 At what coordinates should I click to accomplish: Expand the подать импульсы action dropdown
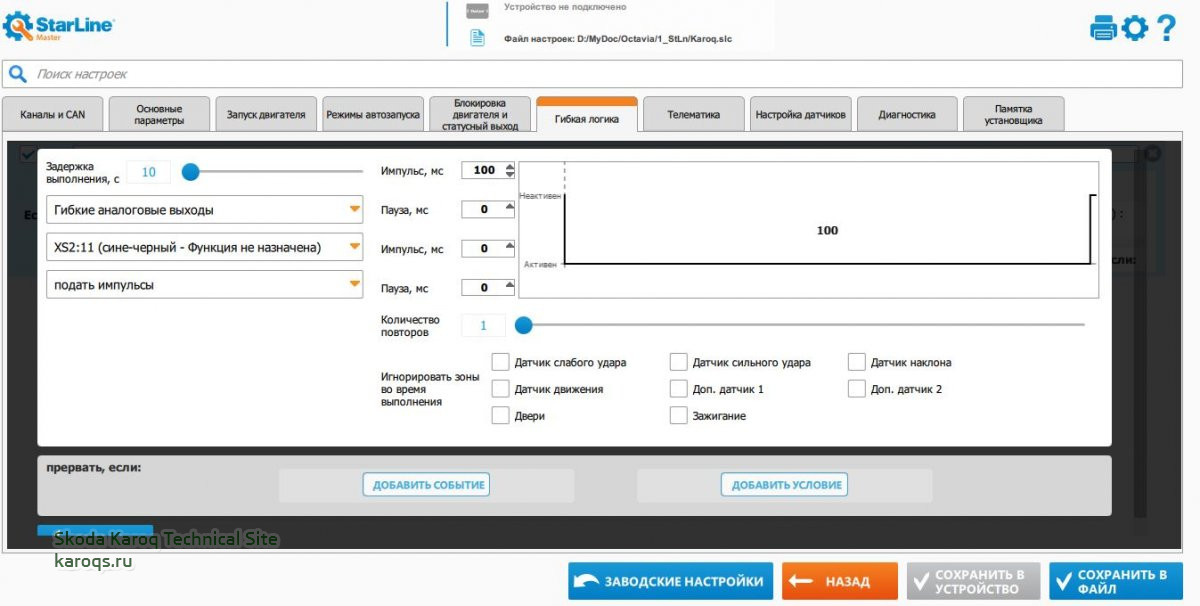pyautogui.click(x=354, y=285)
